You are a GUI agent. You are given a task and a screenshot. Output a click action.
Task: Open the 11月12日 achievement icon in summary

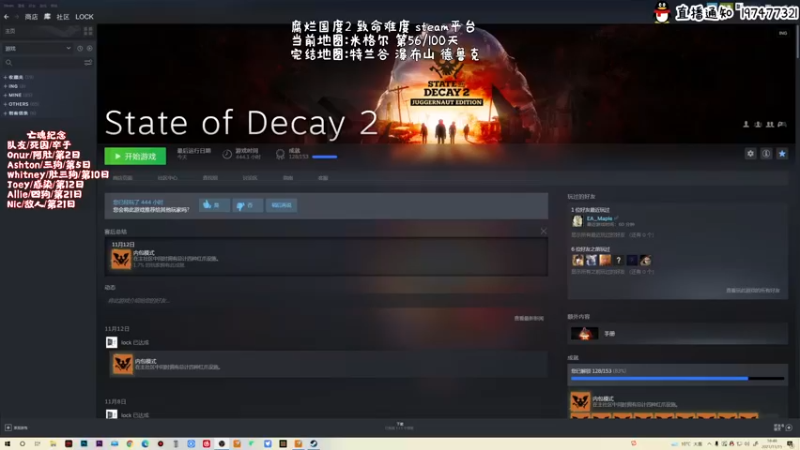click(x=121, y=259)
